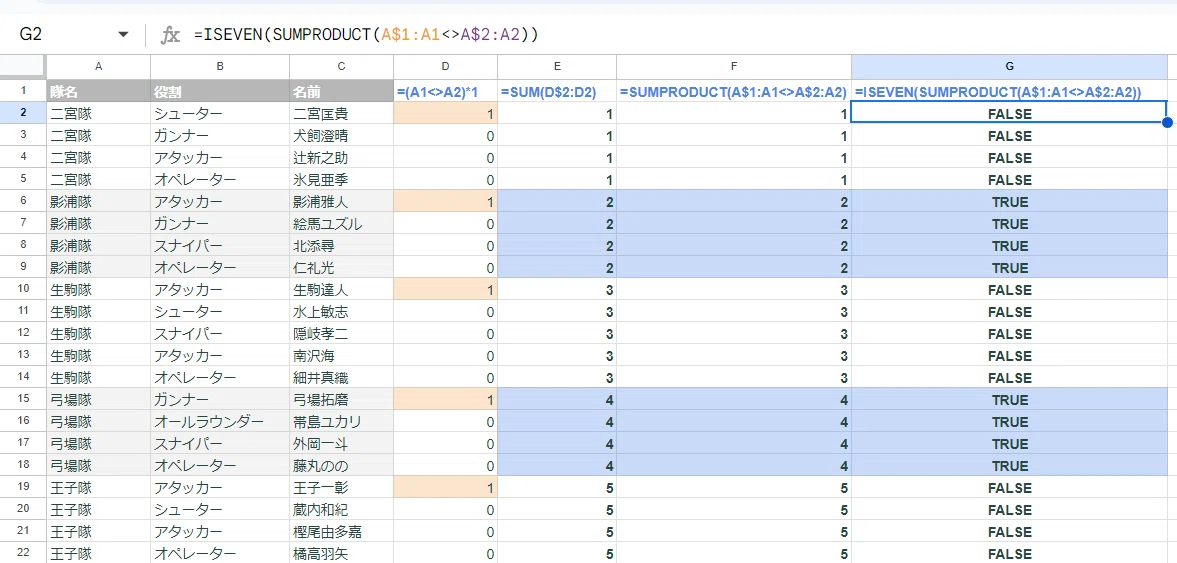Select row 2 header

[23, 114]
